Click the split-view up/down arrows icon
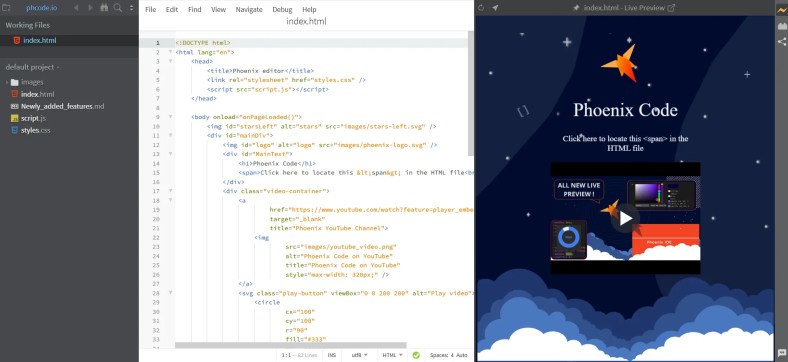 tap(132, 8)
